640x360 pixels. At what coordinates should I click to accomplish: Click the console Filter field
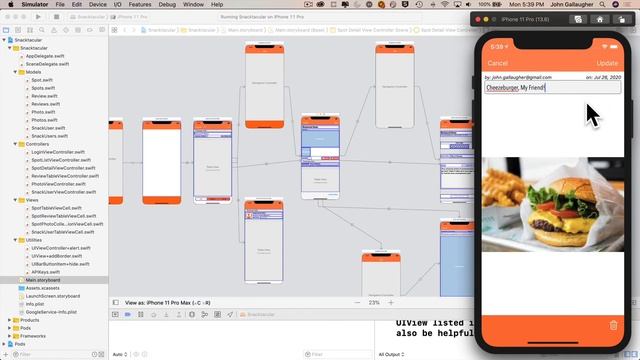(x=338, y=354)
